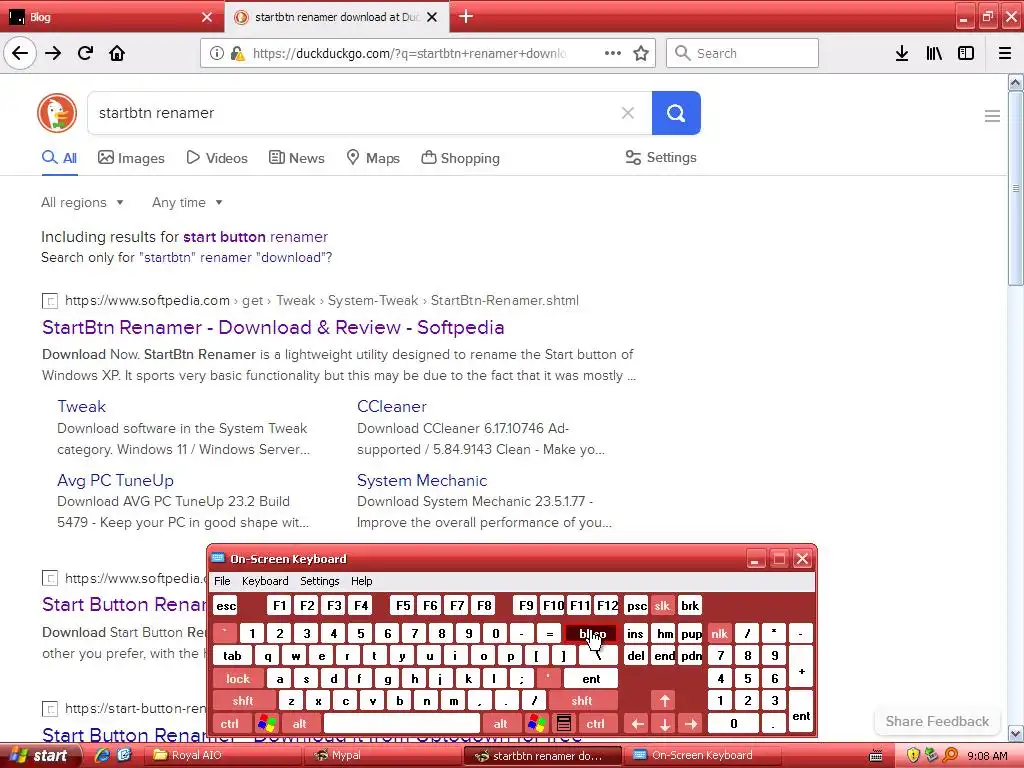This screenshot has width=1024, height=768.
Task: Click the right arrow key on keyboard
Action: click(x=691, y=724)
